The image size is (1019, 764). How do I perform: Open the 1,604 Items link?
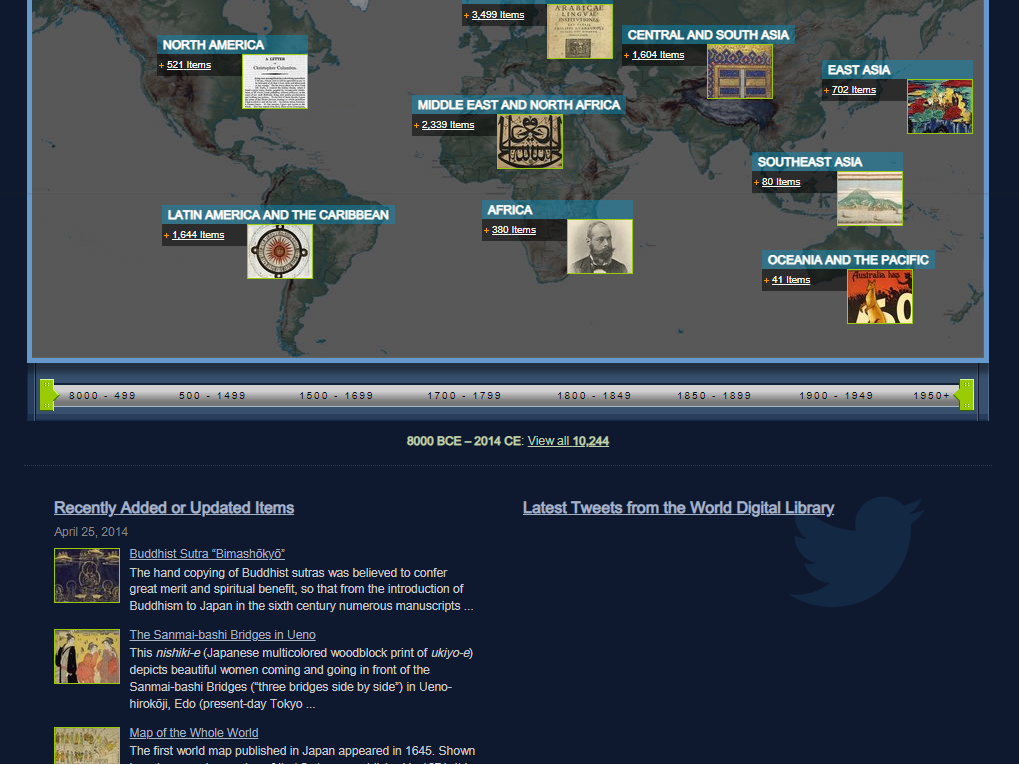658,55
